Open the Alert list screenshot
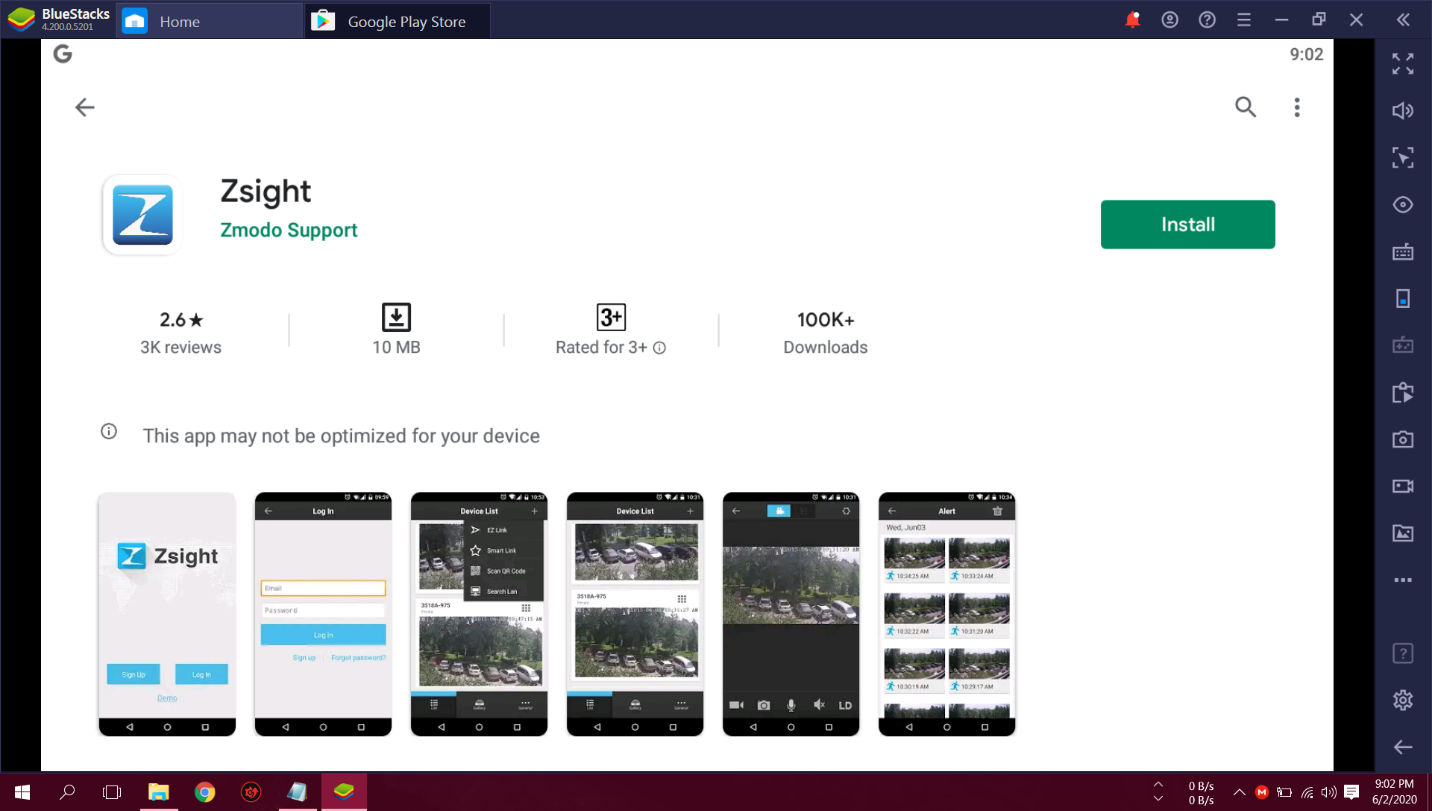 [947, 614]
